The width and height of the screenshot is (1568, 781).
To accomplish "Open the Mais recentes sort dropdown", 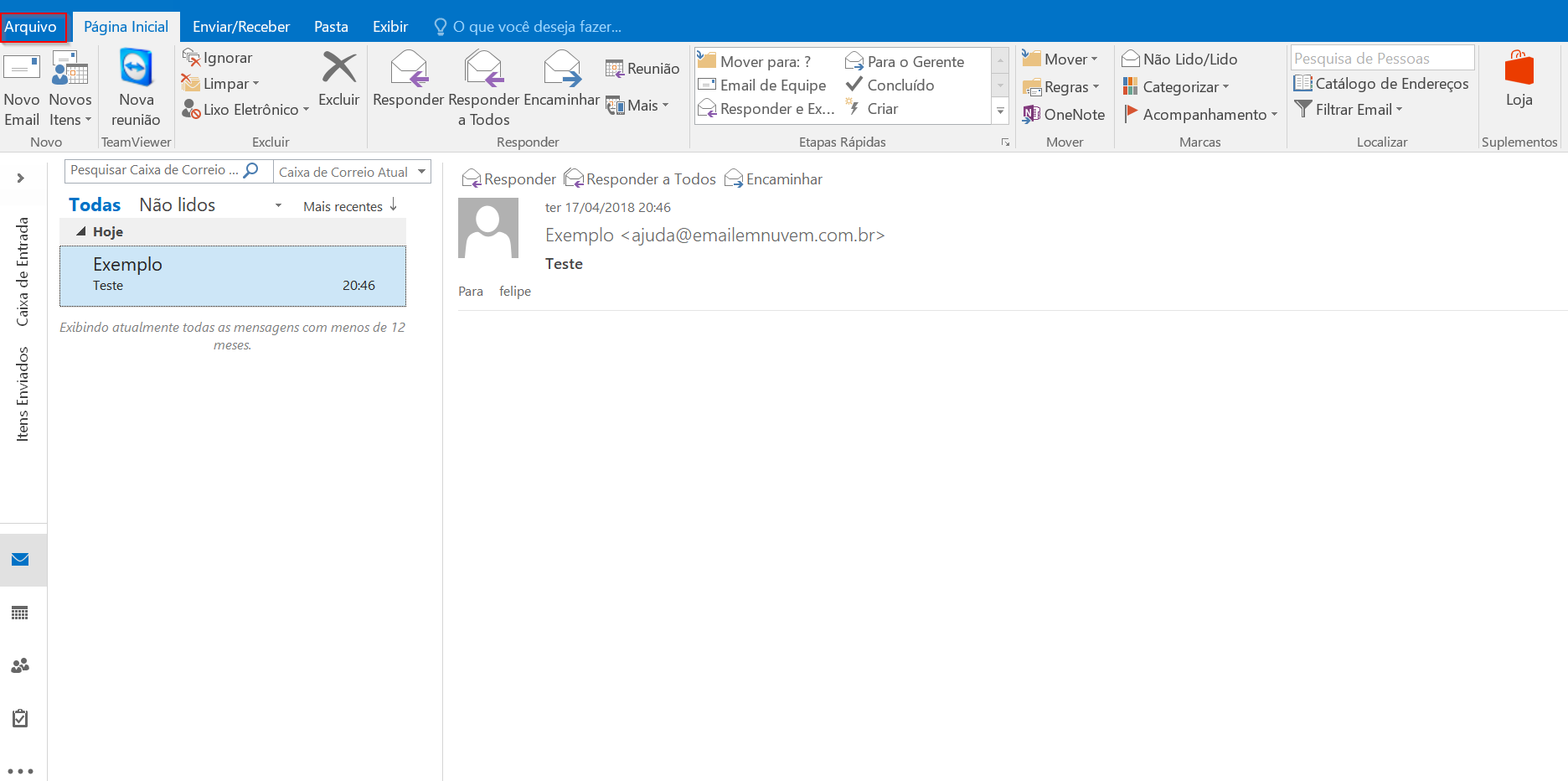I will [343, 206].
